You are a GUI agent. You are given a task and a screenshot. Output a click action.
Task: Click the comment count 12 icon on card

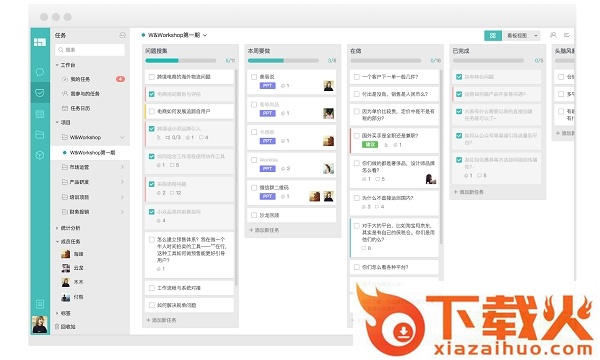tap(173, 193)
